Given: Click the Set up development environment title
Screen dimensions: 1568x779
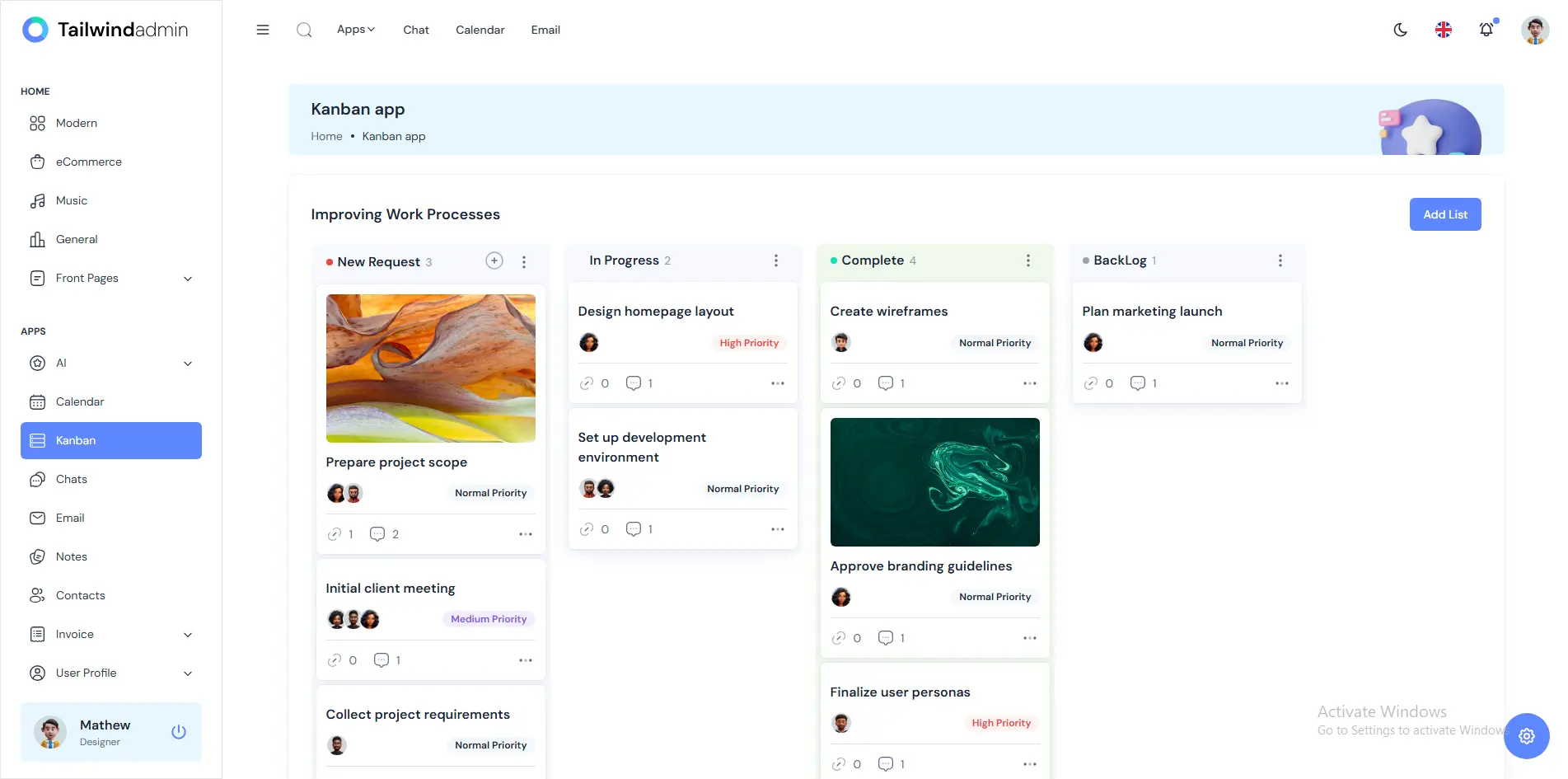Looking at the screenshot, I should (642, 448).
